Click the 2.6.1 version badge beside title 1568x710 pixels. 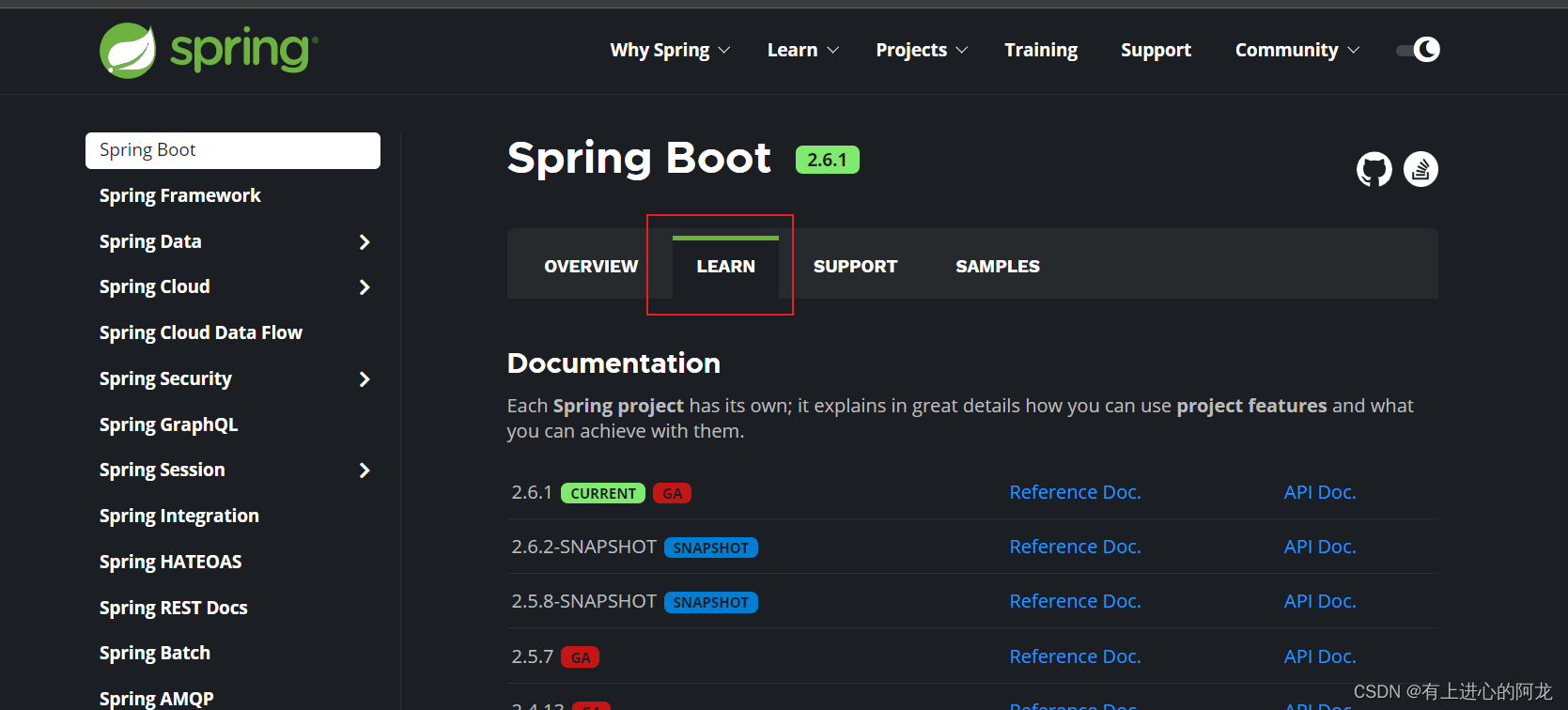828,160
